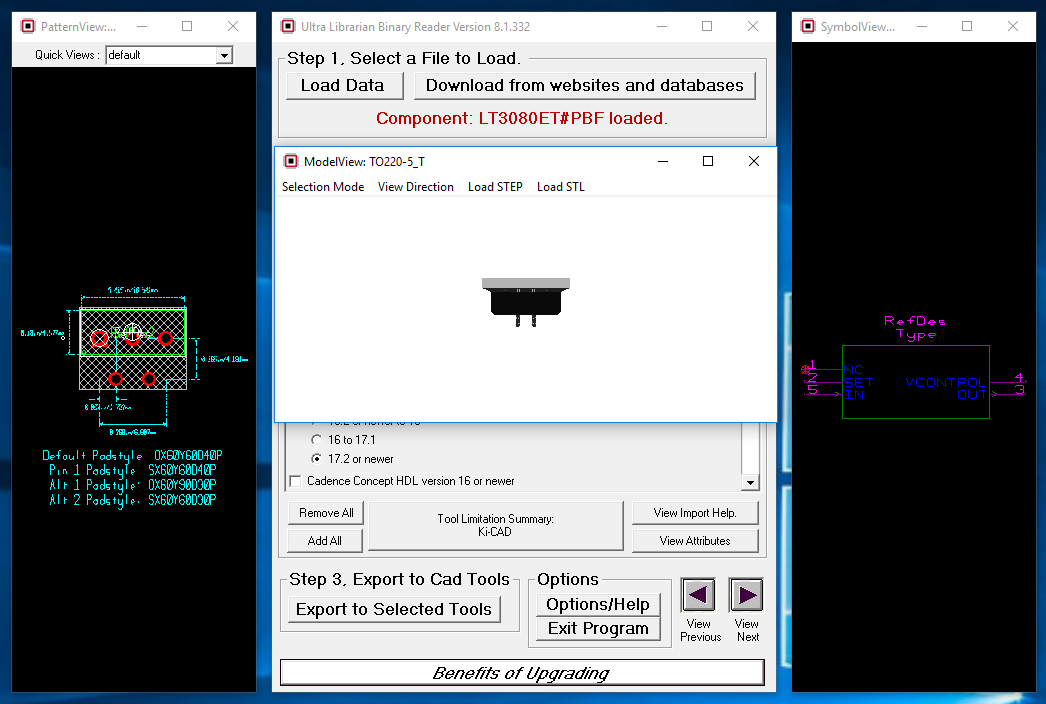
Task: Expand the Quick Views dropdown in PatternView
Action: 224,55
